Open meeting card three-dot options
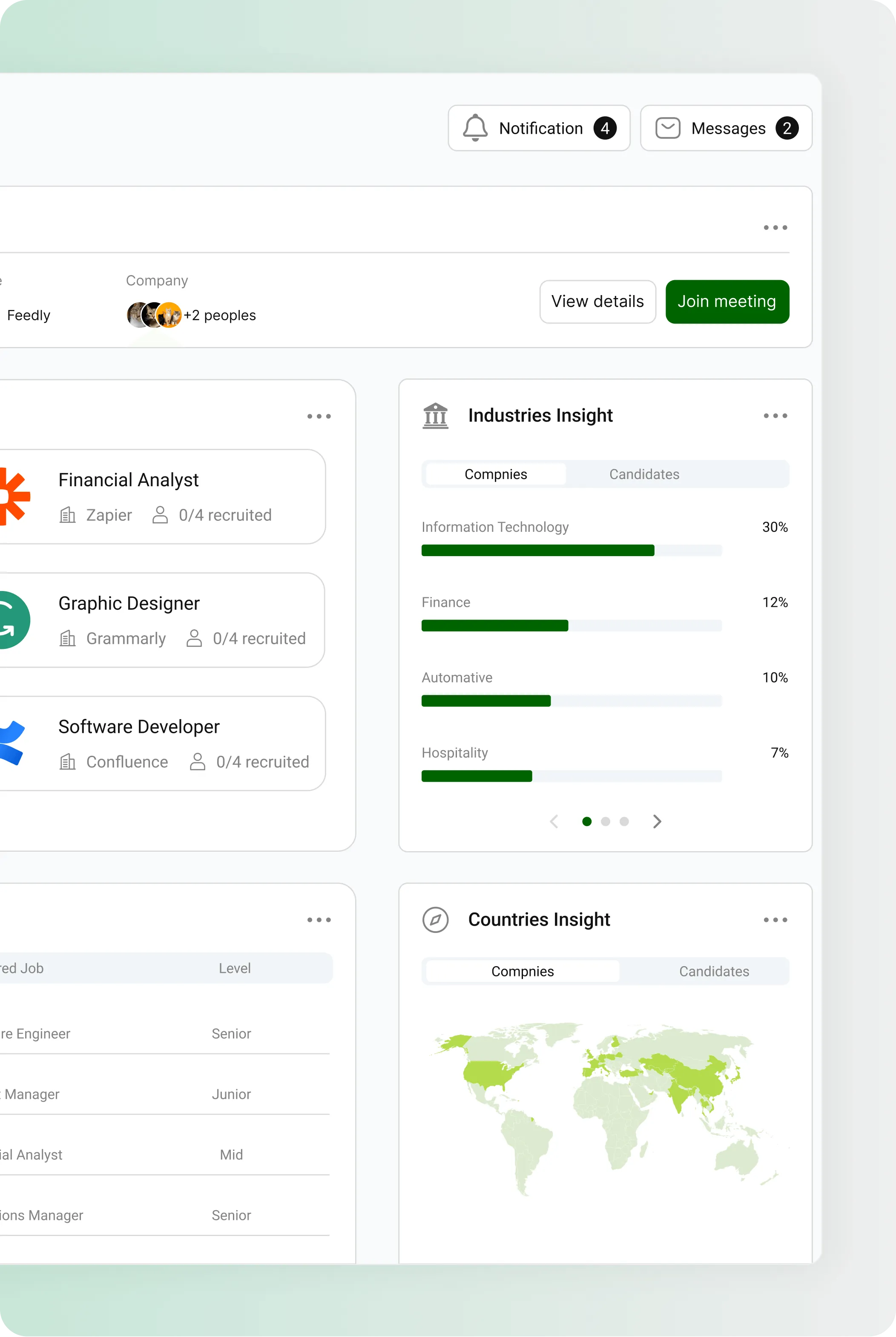 coord(775,227)
